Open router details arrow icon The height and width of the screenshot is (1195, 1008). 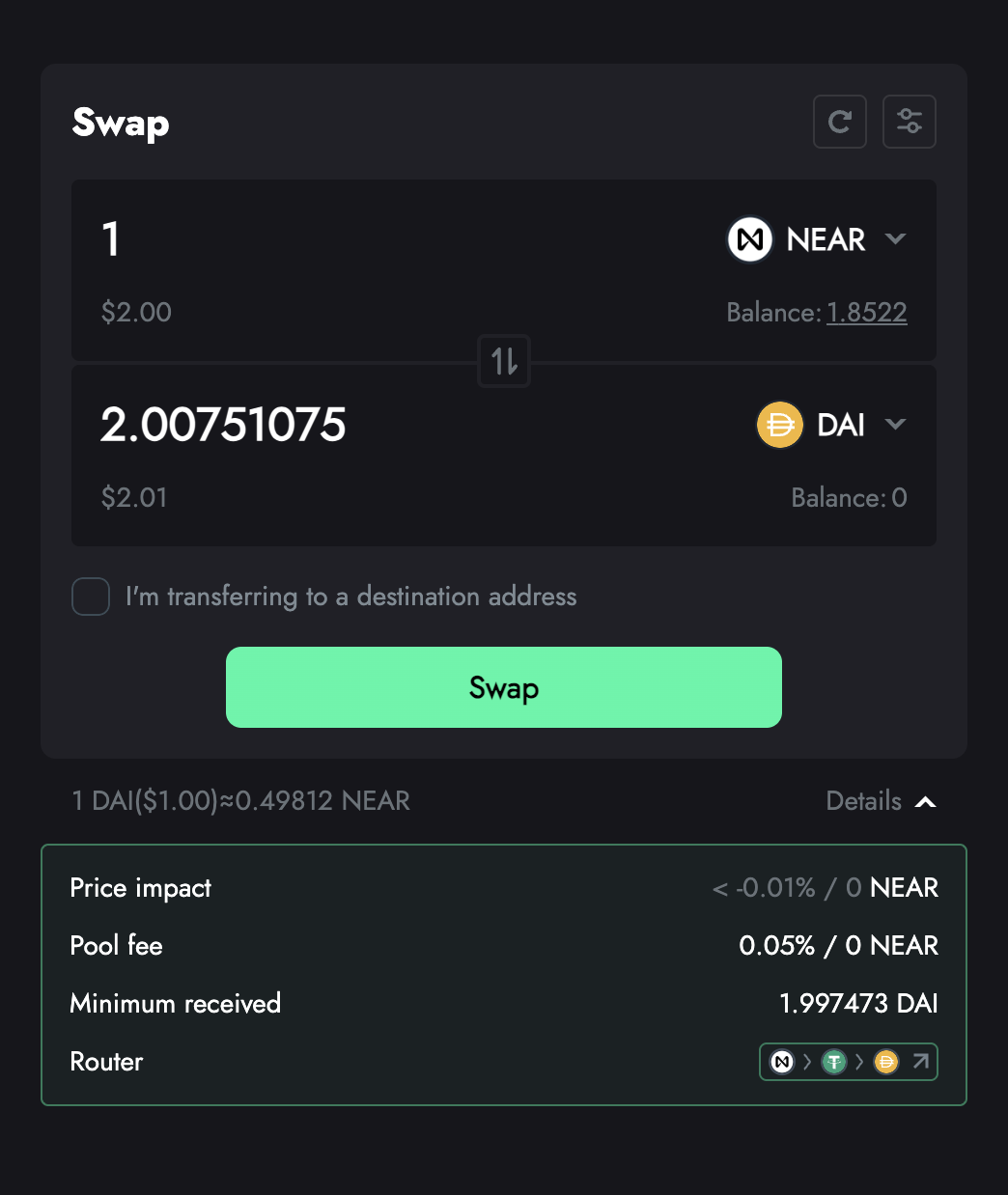click(921, 1062)
